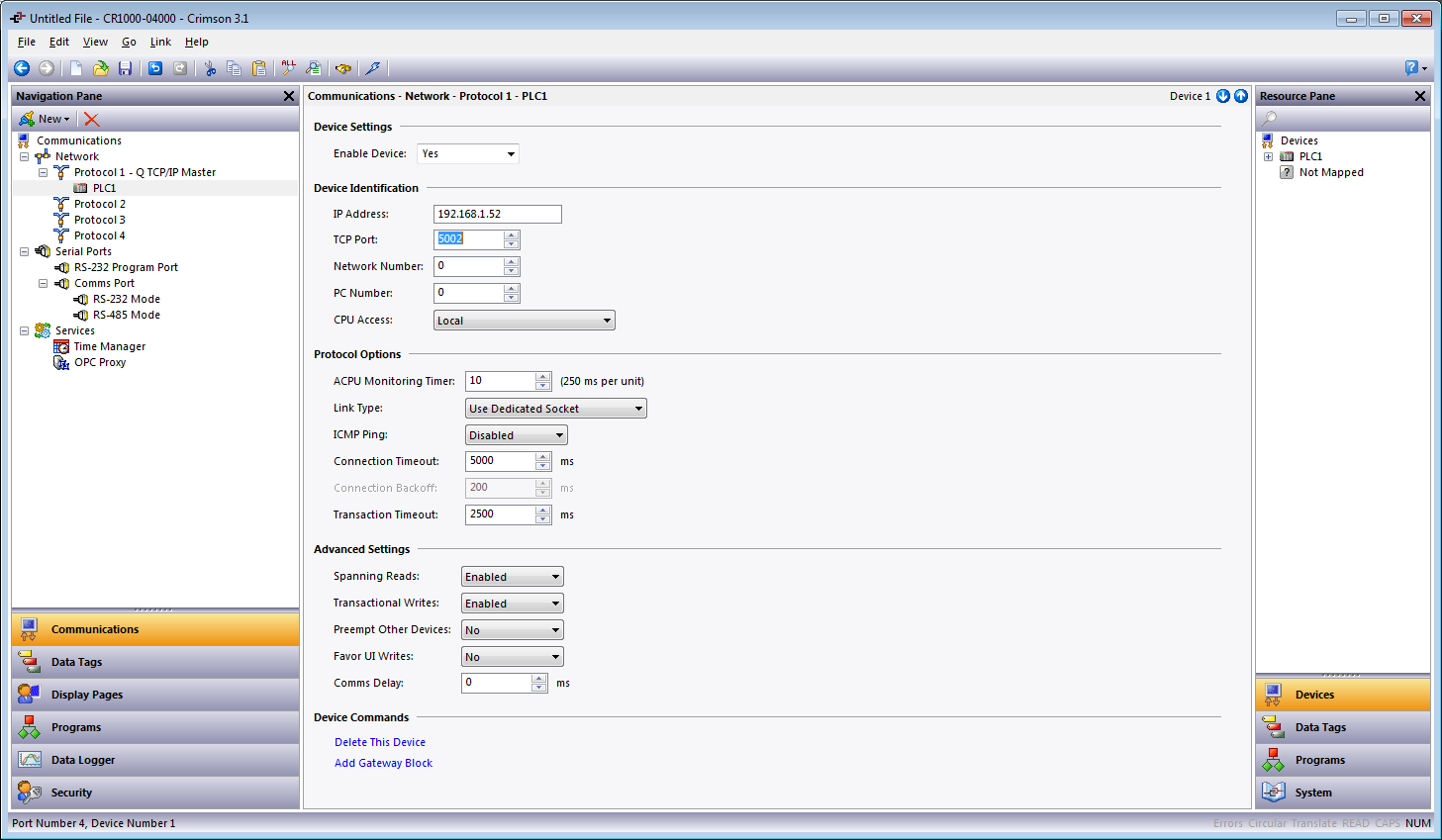The width and height of the screenshot is (1442, 840).
Task: Click the Find All magnifier icon
Action: point(289,68)
